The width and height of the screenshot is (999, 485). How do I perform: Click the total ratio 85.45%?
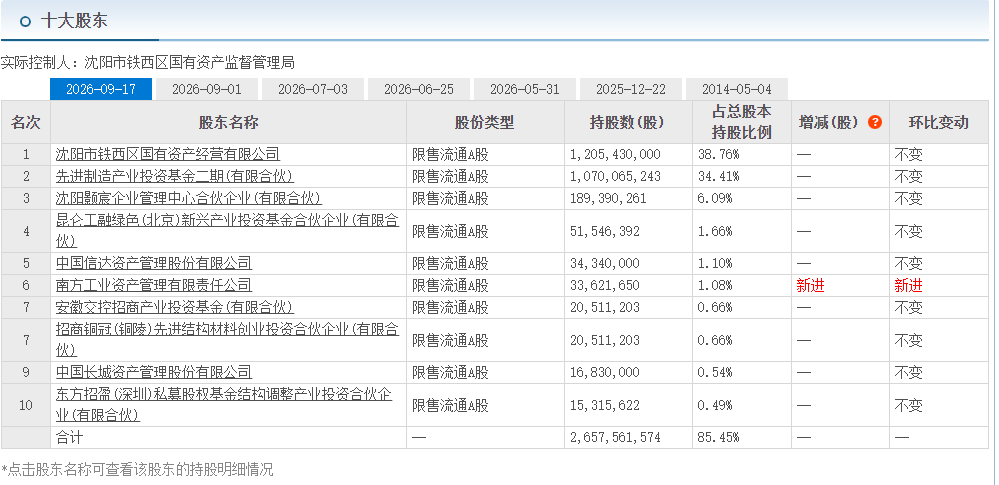pos(718,437)
